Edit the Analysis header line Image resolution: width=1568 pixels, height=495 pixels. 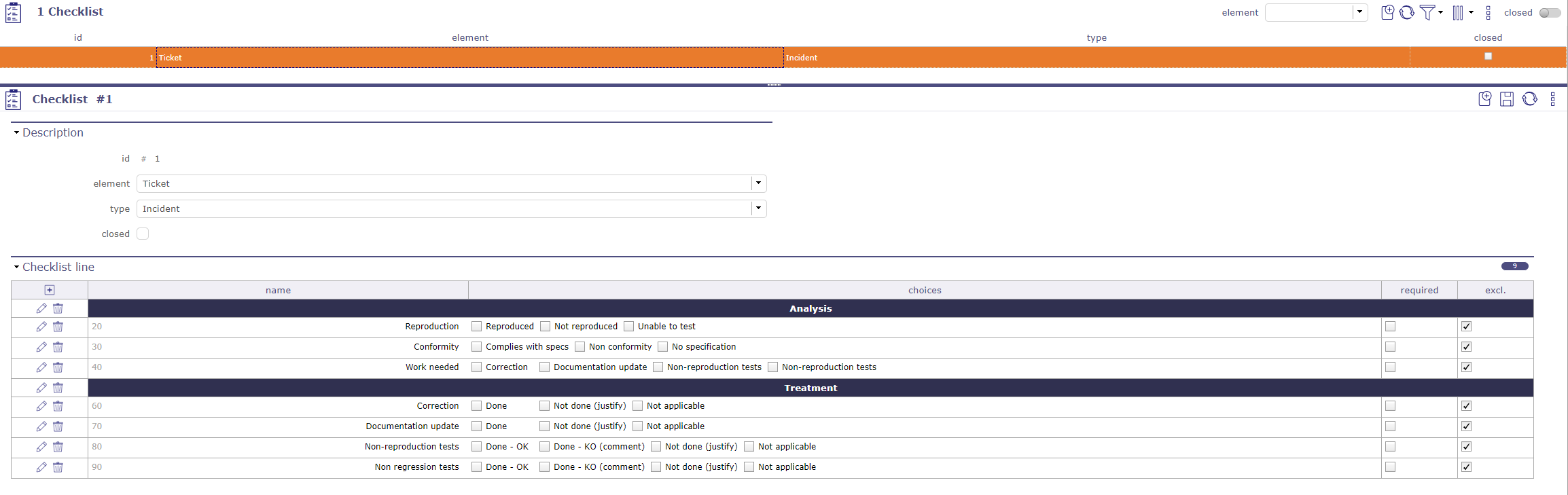click(x=41, y=308)
